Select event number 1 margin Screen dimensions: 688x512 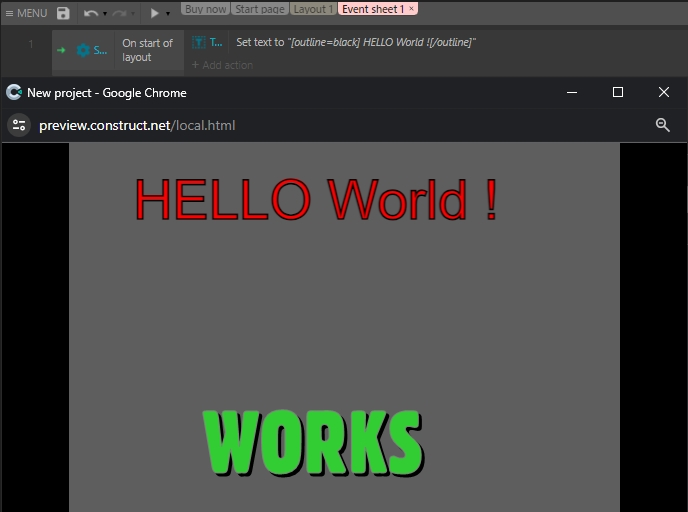[x=31, y=44]
